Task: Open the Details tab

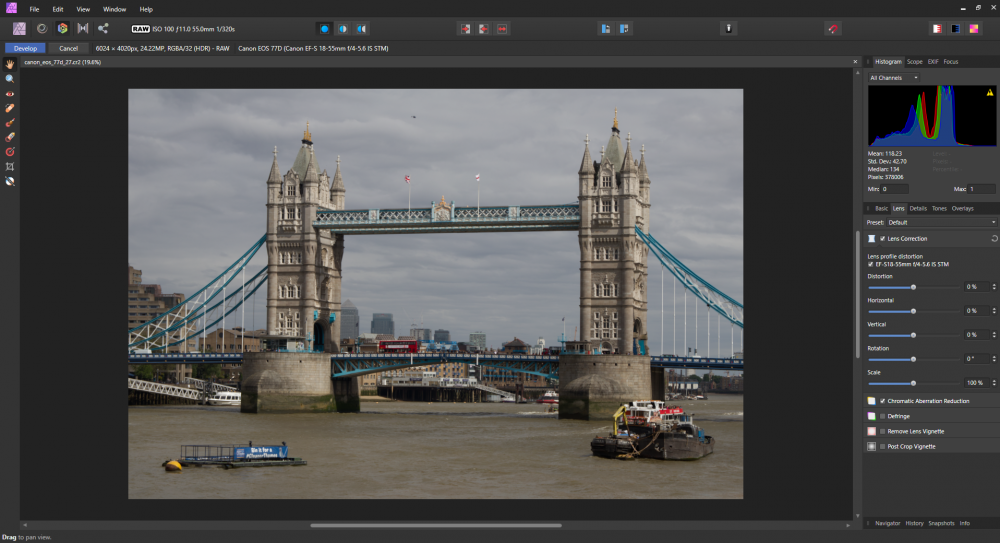Action: [917, 208]
